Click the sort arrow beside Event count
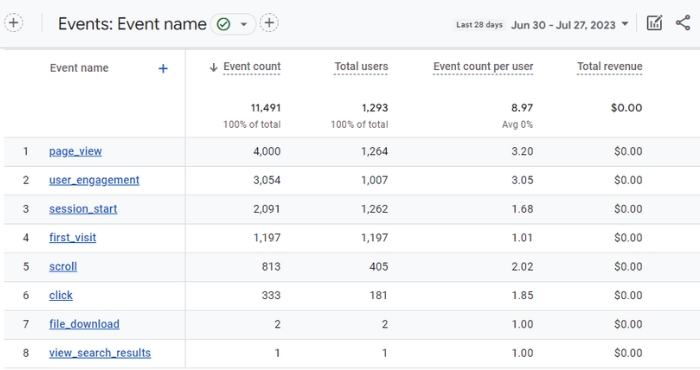The image size is (700, 370). point(213,67)
